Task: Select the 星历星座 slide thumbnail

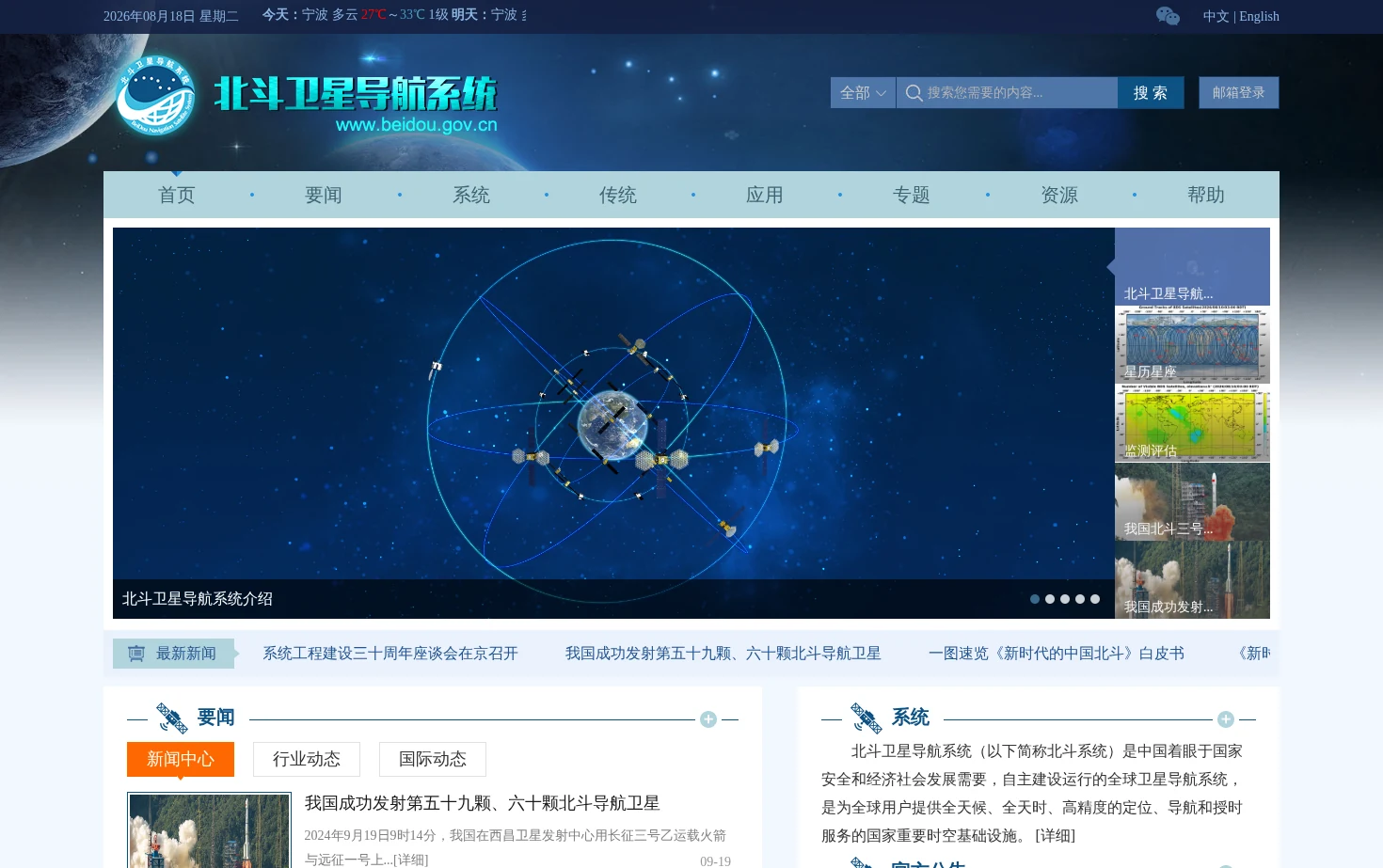Action: 1192,344
